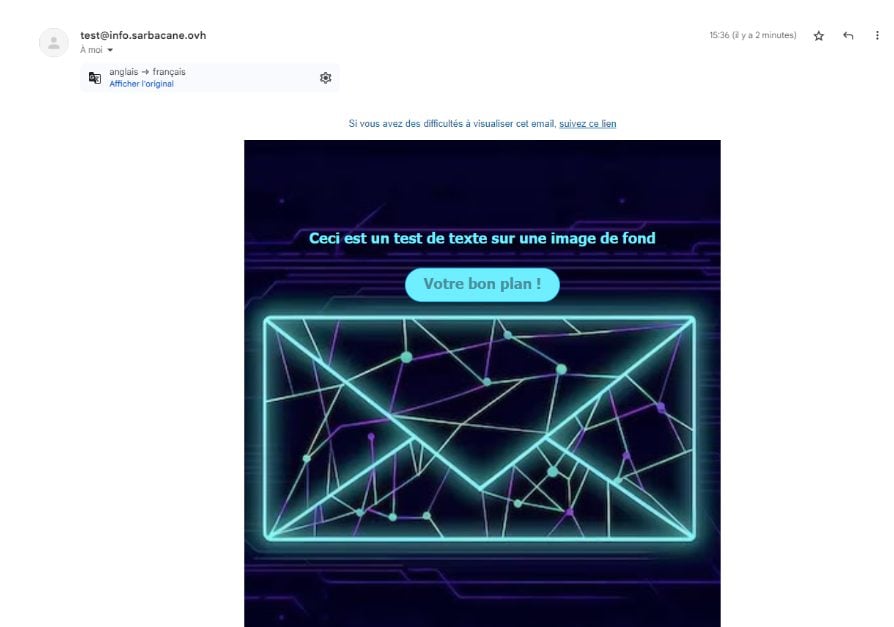Click the timestamp "15:36 (il y a 2 minutes)"
This screenshot has height=627, width=894.
(753, 35)
